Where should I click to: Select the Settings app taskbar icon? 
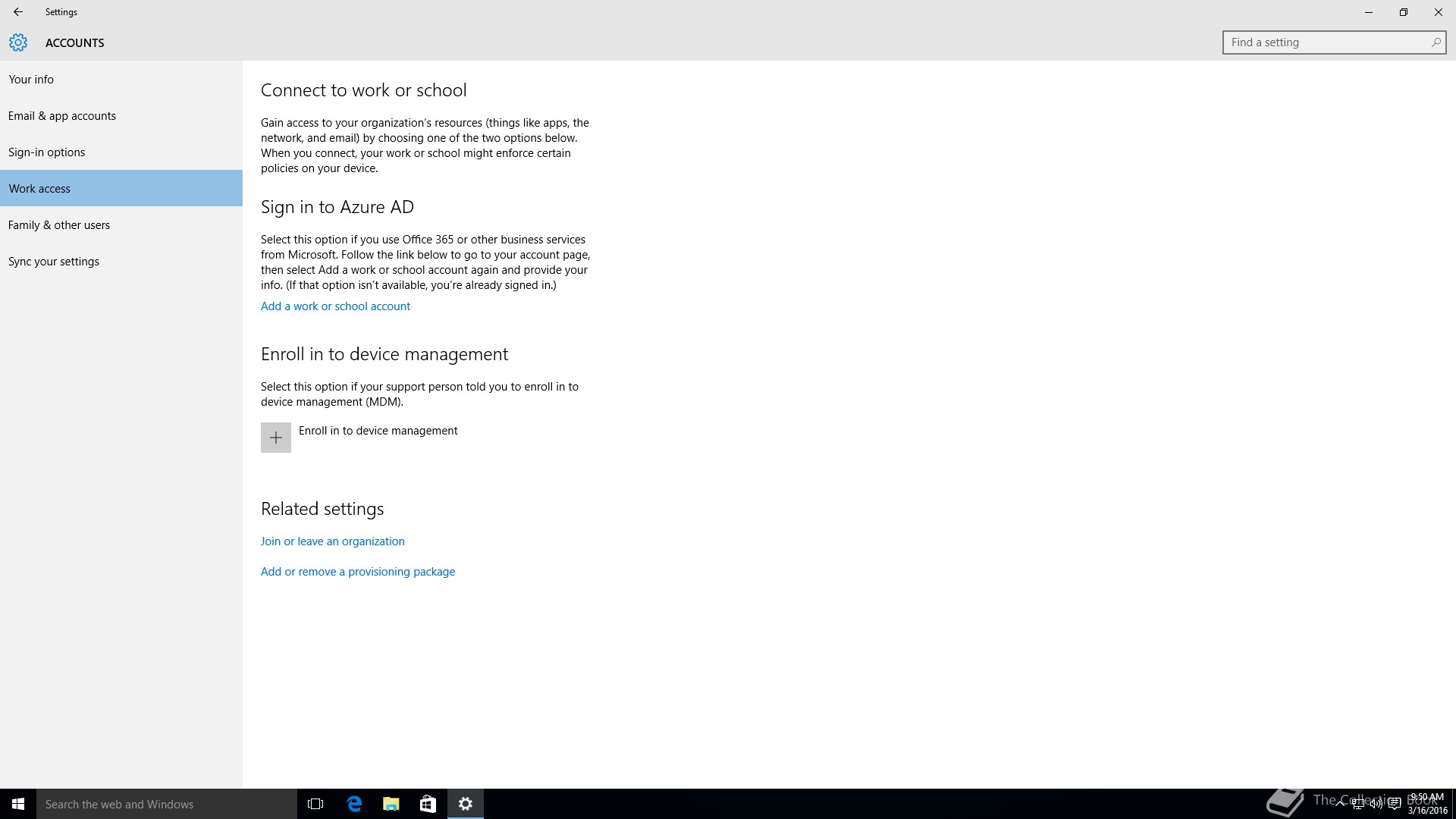click(466, 804)
